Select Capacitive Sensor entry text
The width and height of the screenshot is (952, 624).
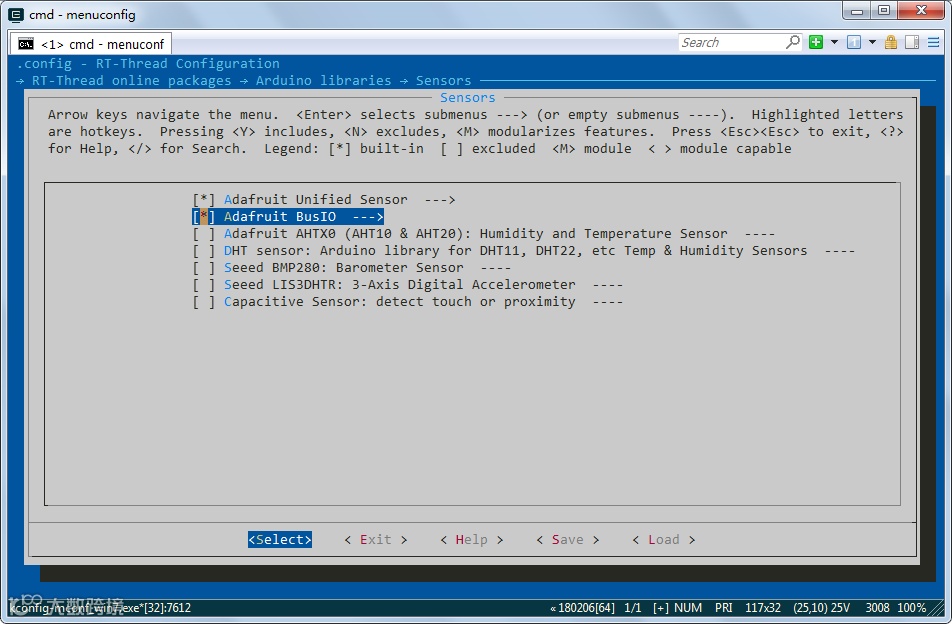tap(400, 302)
